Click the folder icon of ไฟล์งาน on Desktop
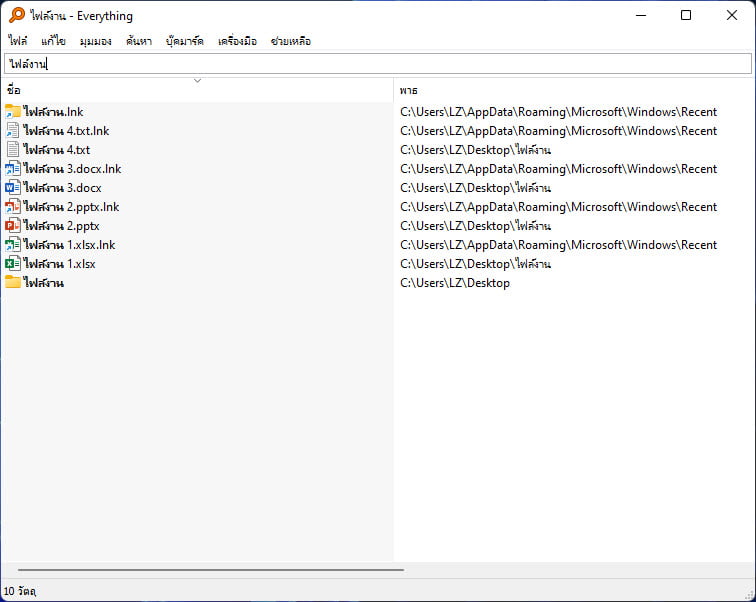This screenshot has width=756, height=602. pyautogui.click(x=13, y=282)
